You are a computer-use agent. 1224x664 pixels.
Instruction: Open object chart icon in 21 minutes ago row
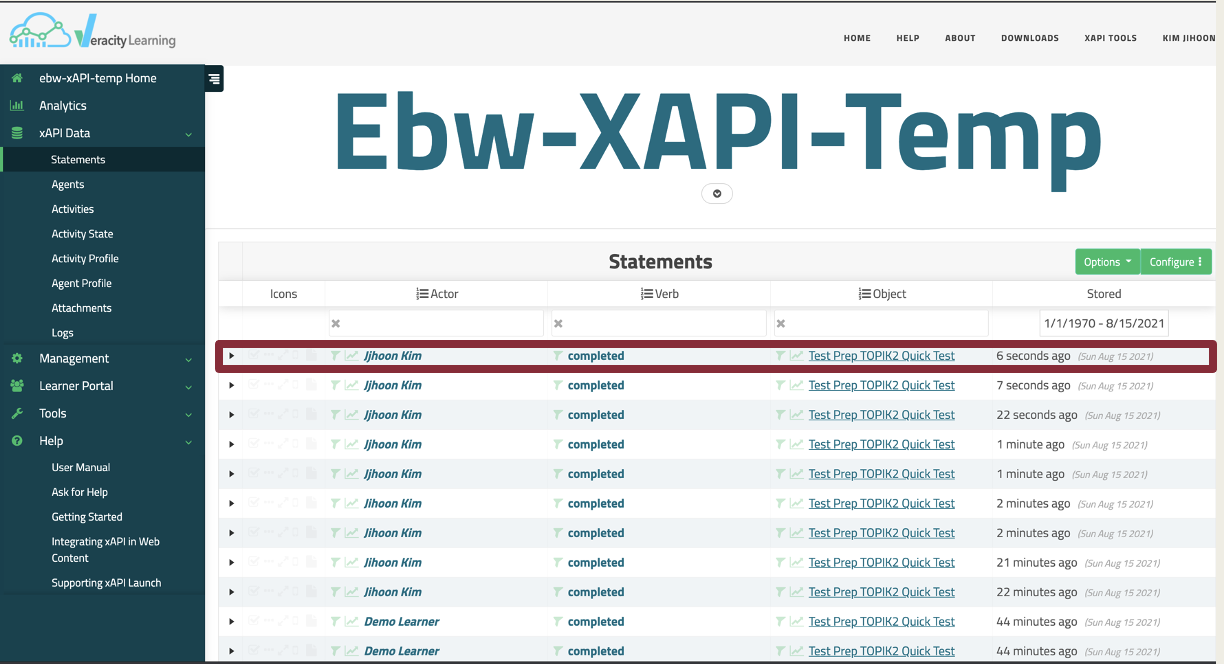point(797,562)
